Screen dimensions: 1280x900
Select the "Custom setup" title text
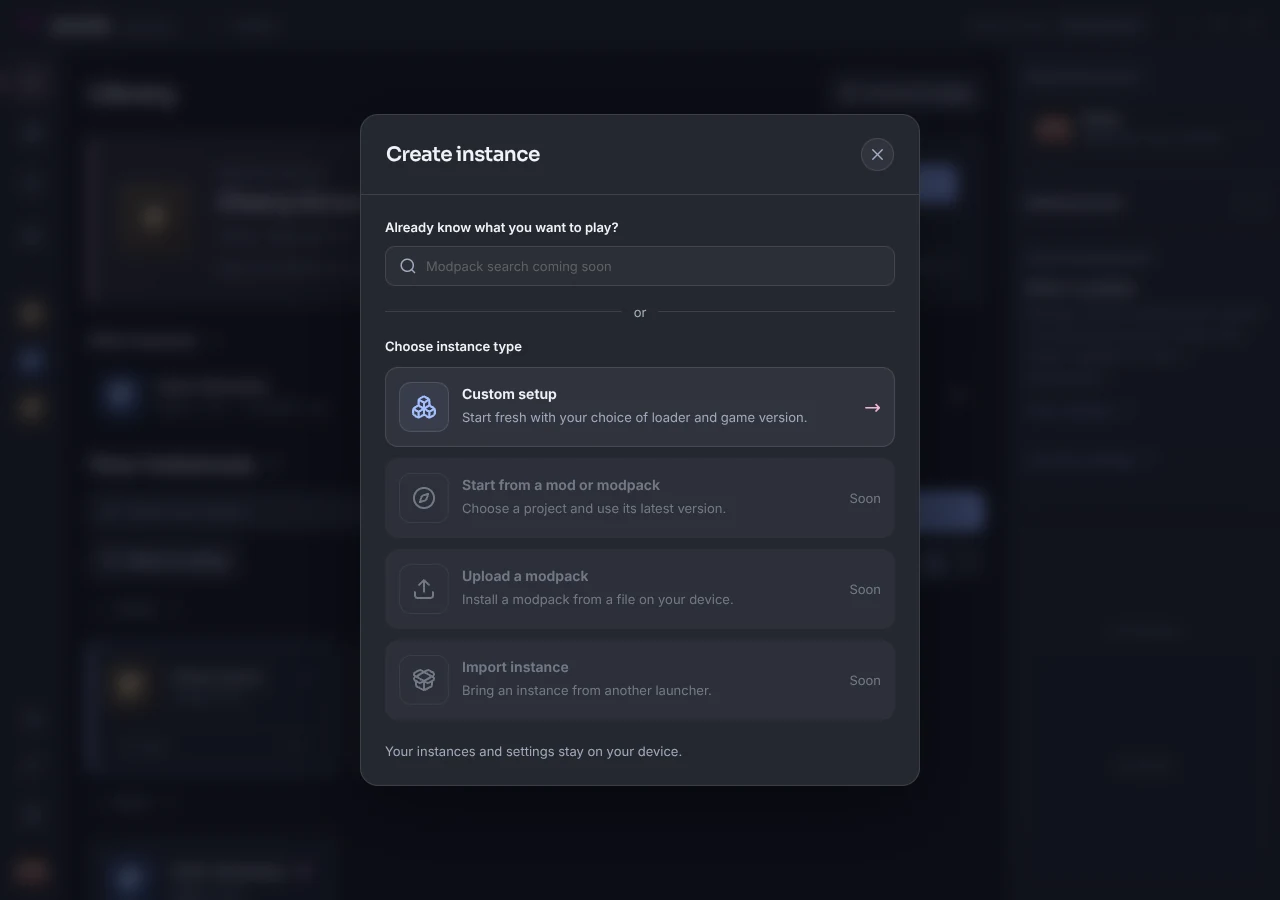coord(509,394)
